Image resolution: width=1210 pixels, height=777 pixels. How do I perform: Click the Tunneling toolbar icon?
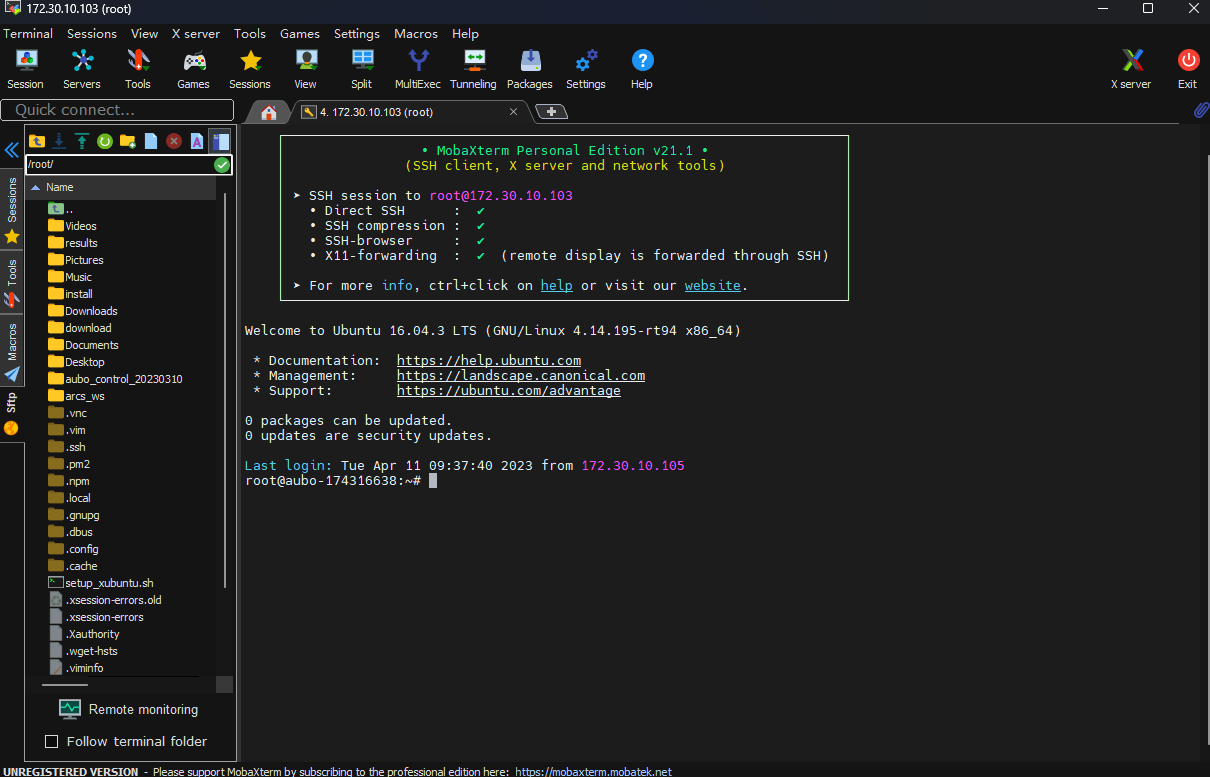tap(473, 69)
